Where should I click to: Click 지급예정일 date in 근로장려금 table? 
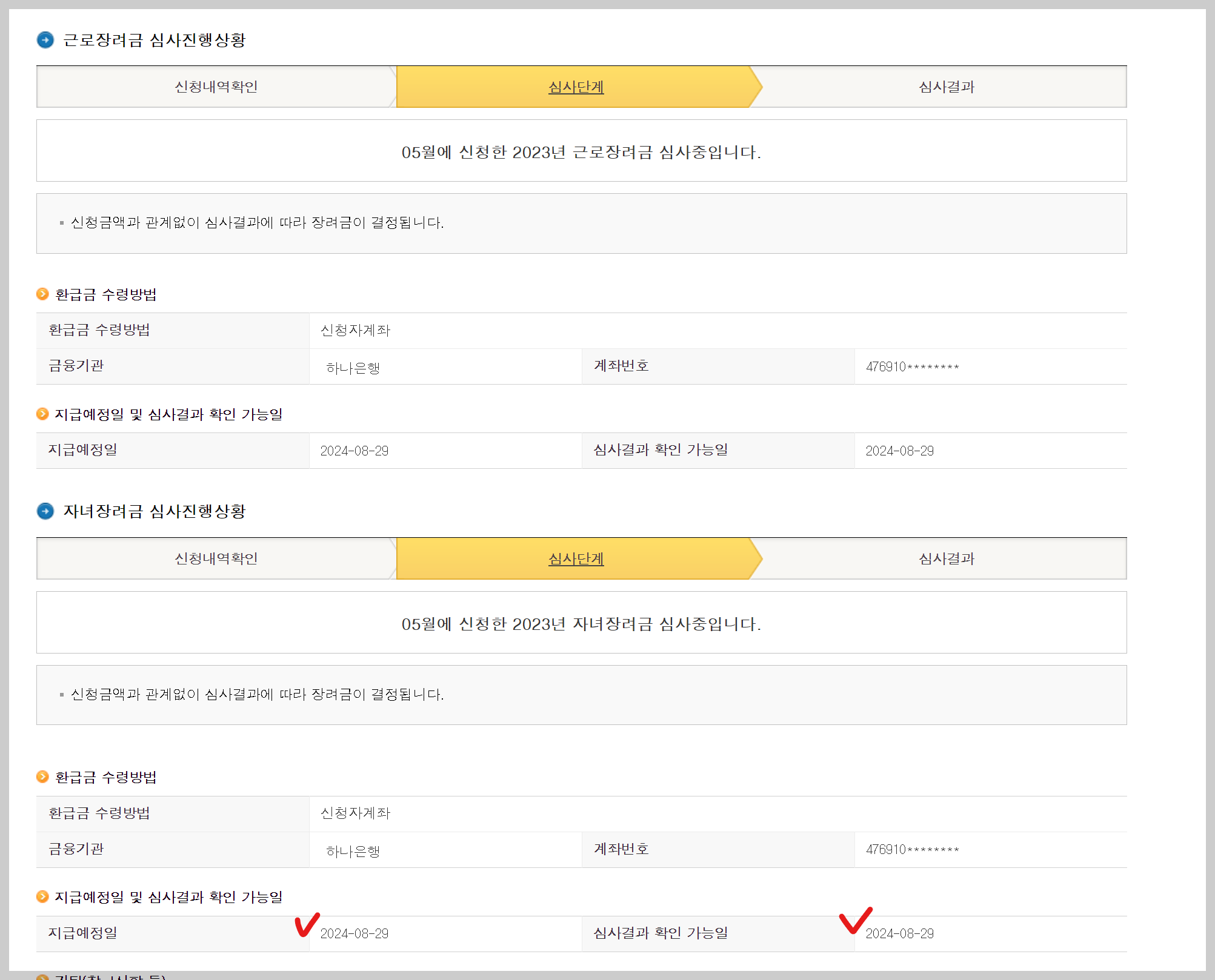click(x=354, y=451)
